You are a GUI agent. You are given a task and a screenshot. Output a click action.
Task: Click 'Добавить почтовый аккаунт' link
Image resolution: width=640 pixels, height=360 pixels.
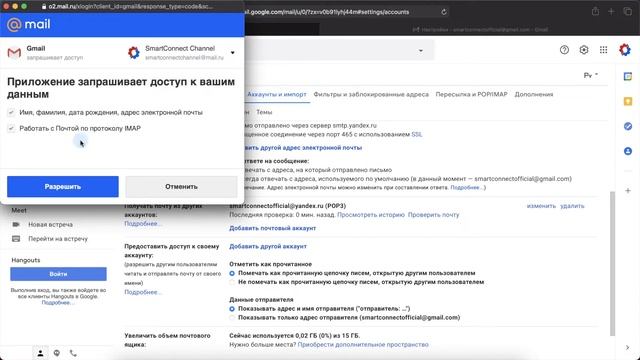[x=272, y=228]
